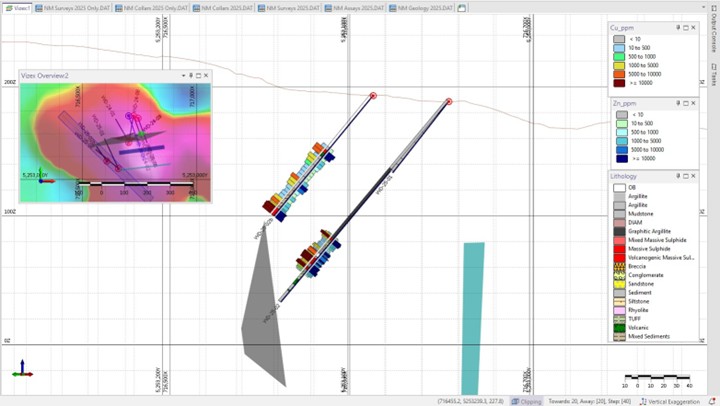The width and height of the screenshot is (720, 406).
Task: Toggle Clipping in the status bar
Action: pyautogui.click(x=527, y=401)
